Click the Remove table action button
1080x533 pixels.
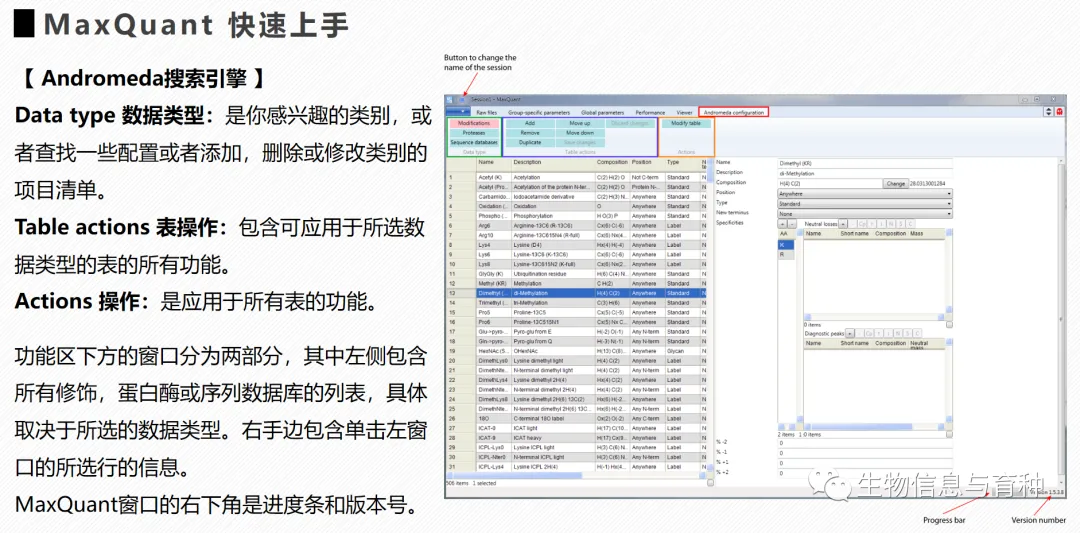coord(530,133)
